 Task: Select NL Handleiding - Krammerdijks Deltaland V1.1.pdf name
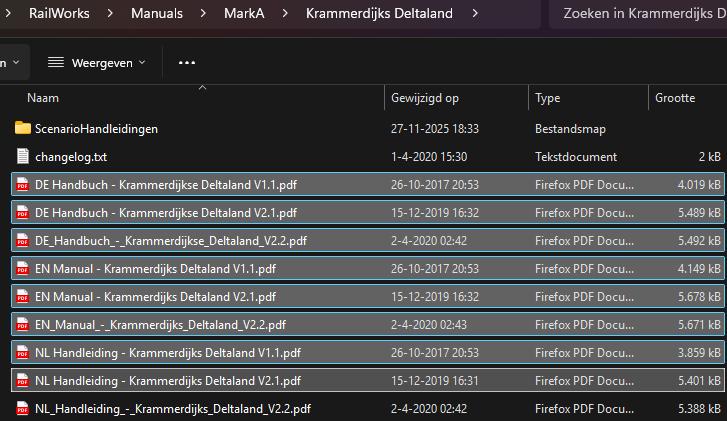pyautogui.click(x=168, y=353)
